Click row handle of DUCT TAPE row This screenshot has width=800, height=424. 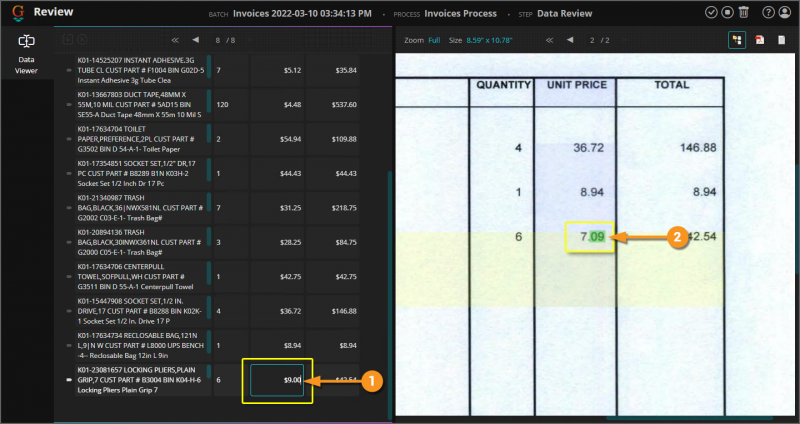(x=69, y=105)
